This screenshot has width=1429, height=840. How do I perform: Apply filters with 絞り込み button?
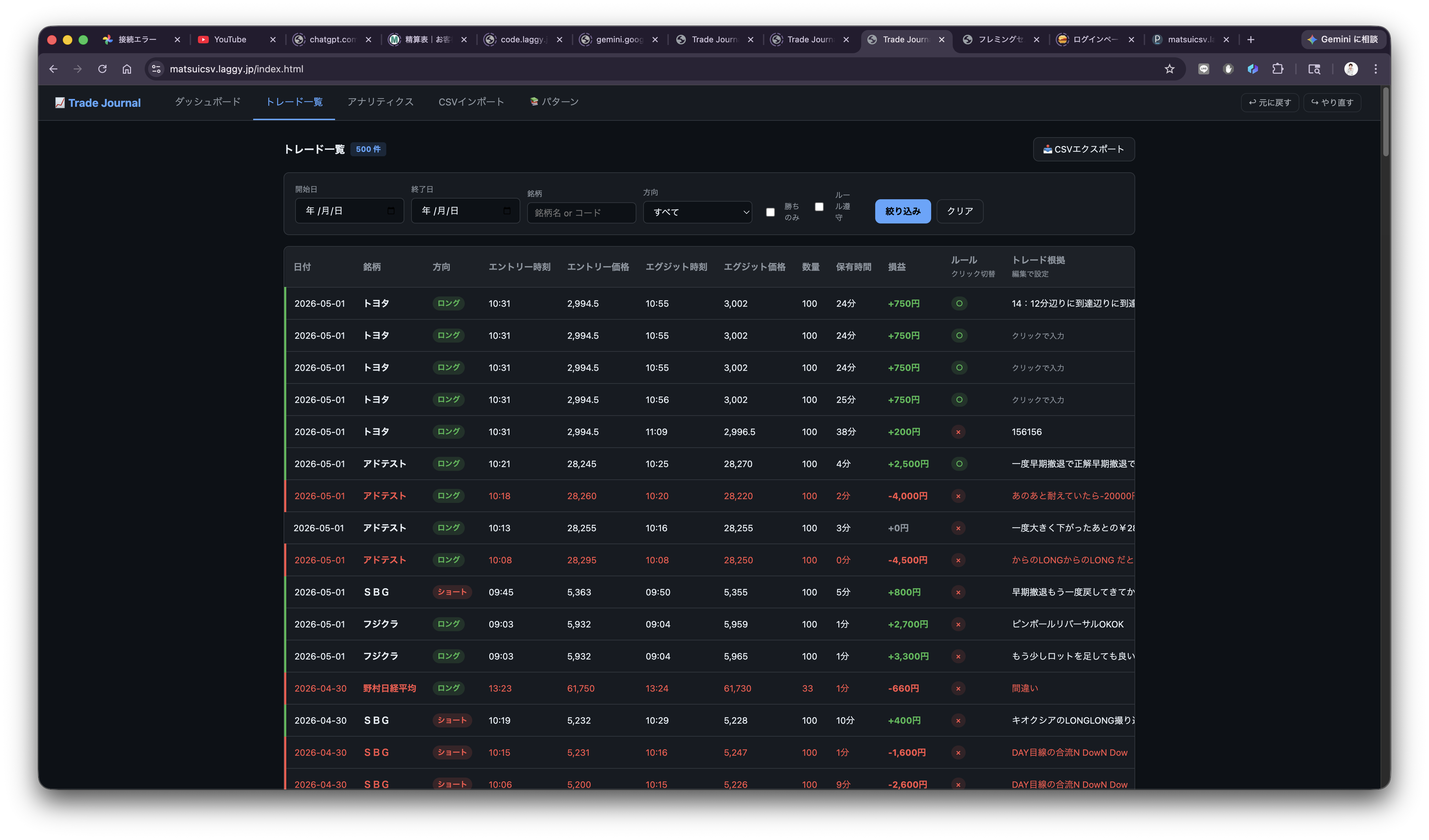pyautogui.click(x=903, y=211)
